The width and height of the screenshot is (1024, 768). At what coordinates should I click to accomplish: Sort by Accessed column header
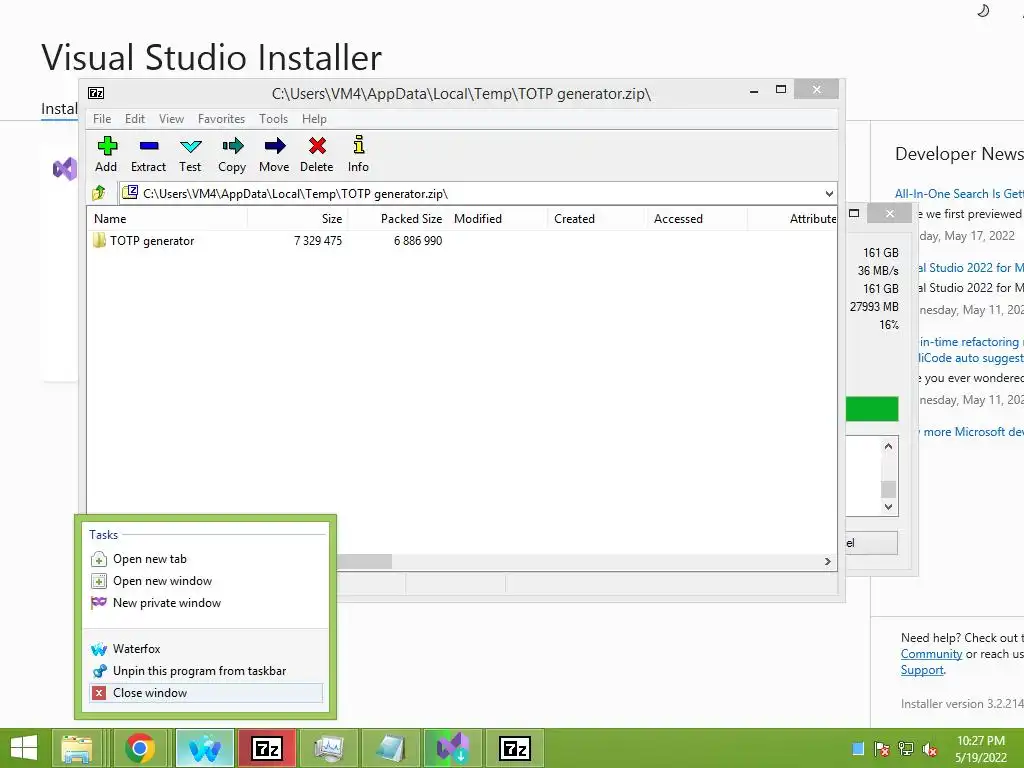click(698, 219)
